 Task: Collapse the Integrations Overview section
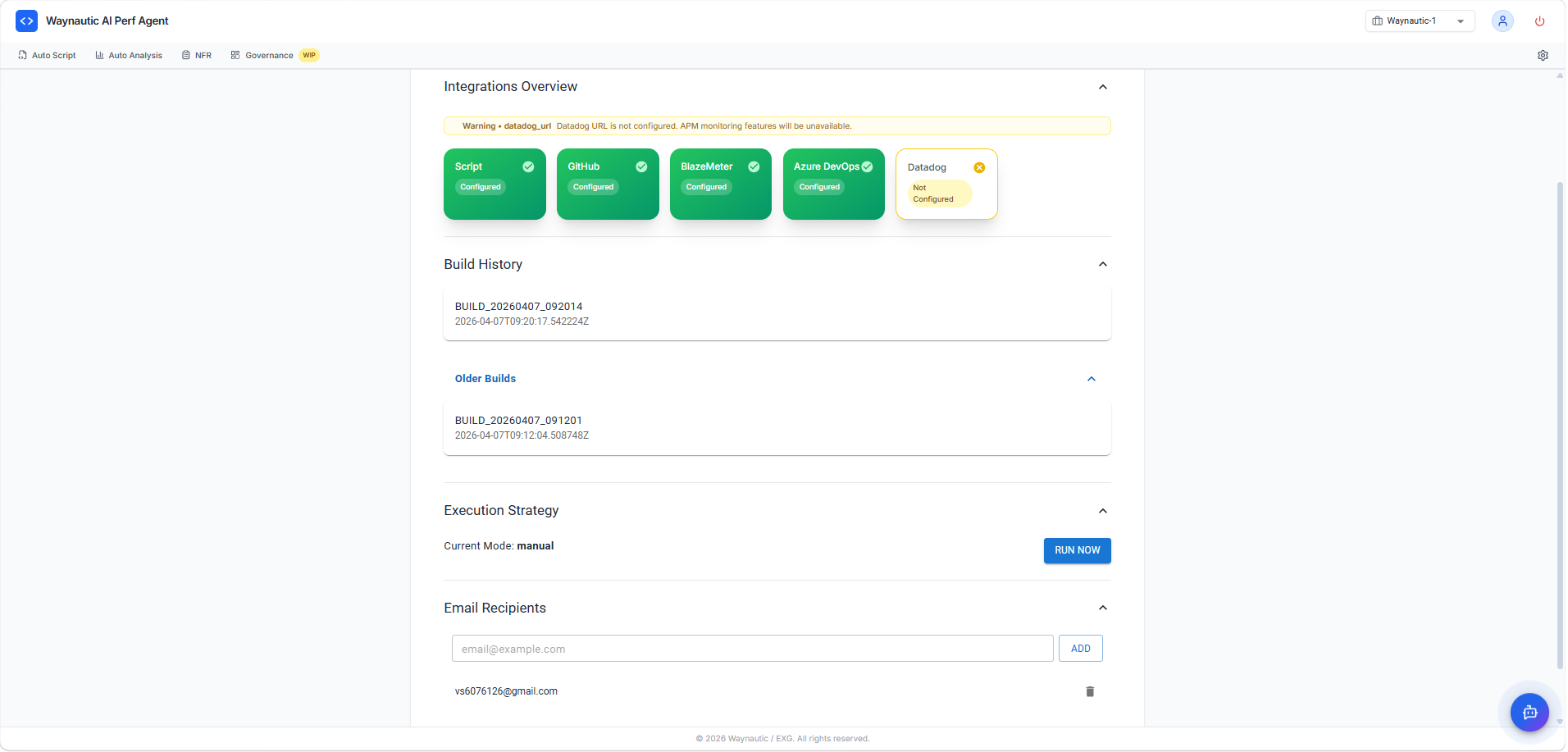tap(1103, 87)
